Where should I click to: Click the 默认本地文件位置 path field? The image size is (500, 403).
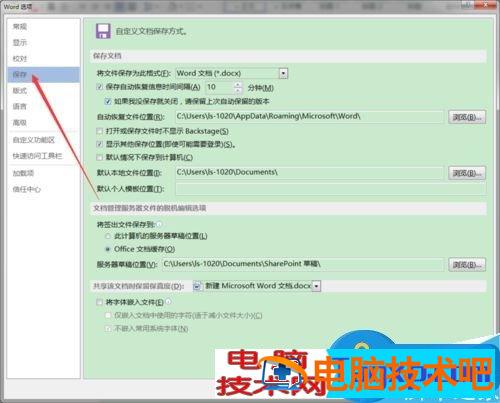(310, 172)
